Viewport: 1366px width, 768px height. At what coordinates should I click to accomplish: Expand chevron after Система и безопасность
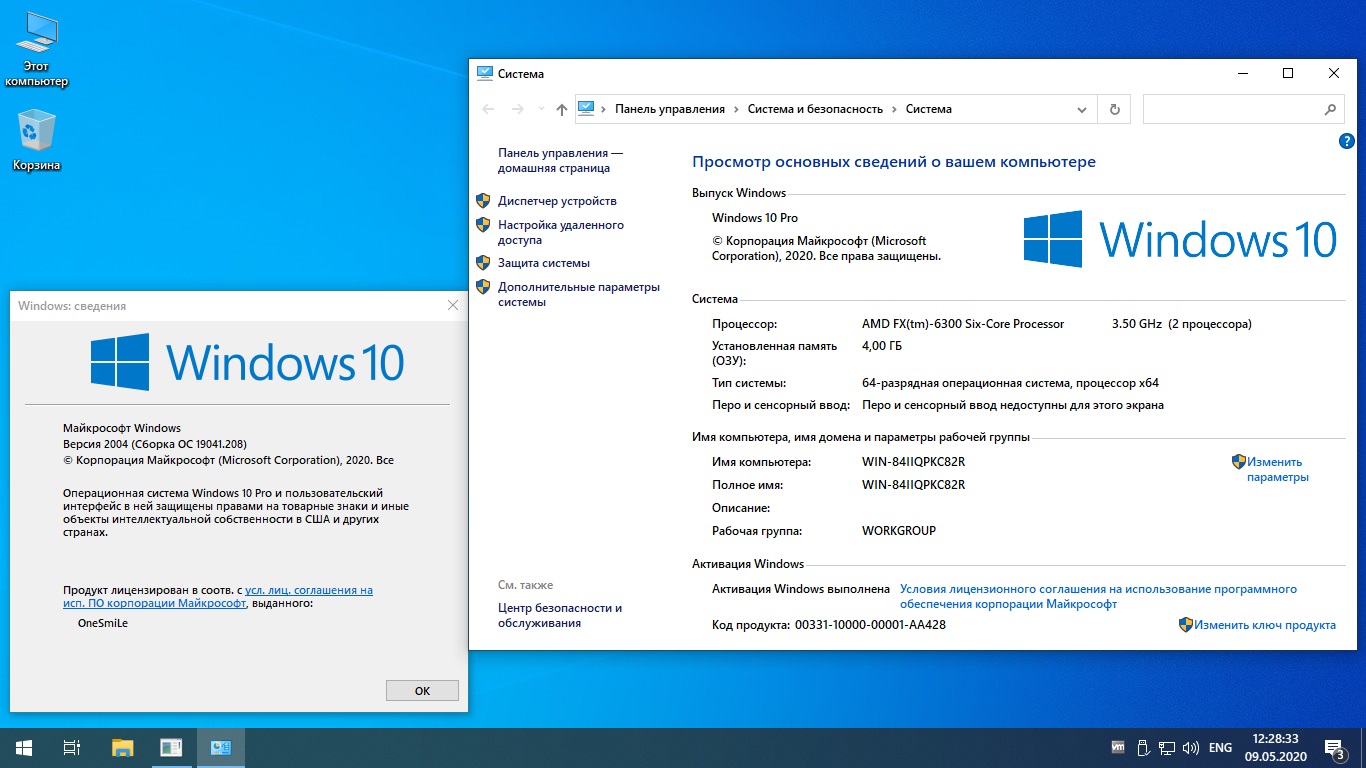click(x=895, y=109)
